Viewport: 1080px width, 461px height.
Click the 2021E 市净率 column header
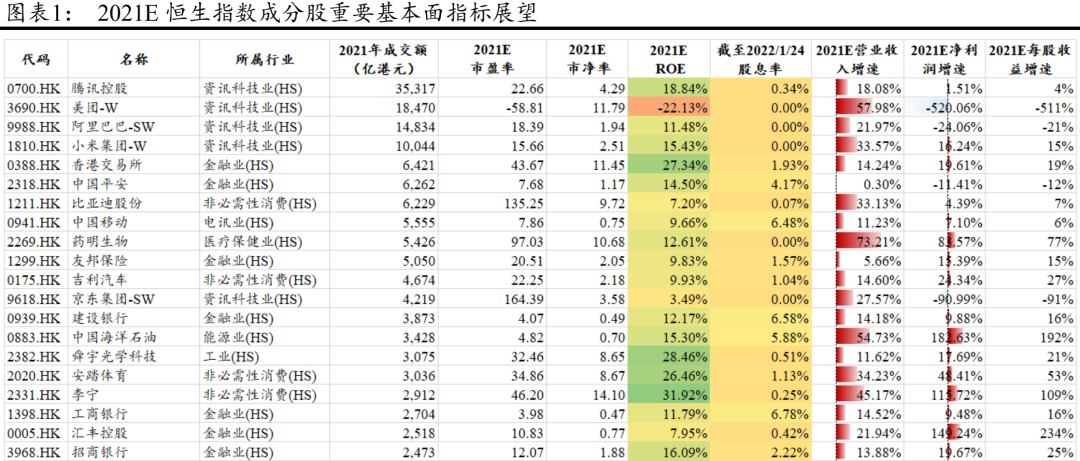coord(587,59)
